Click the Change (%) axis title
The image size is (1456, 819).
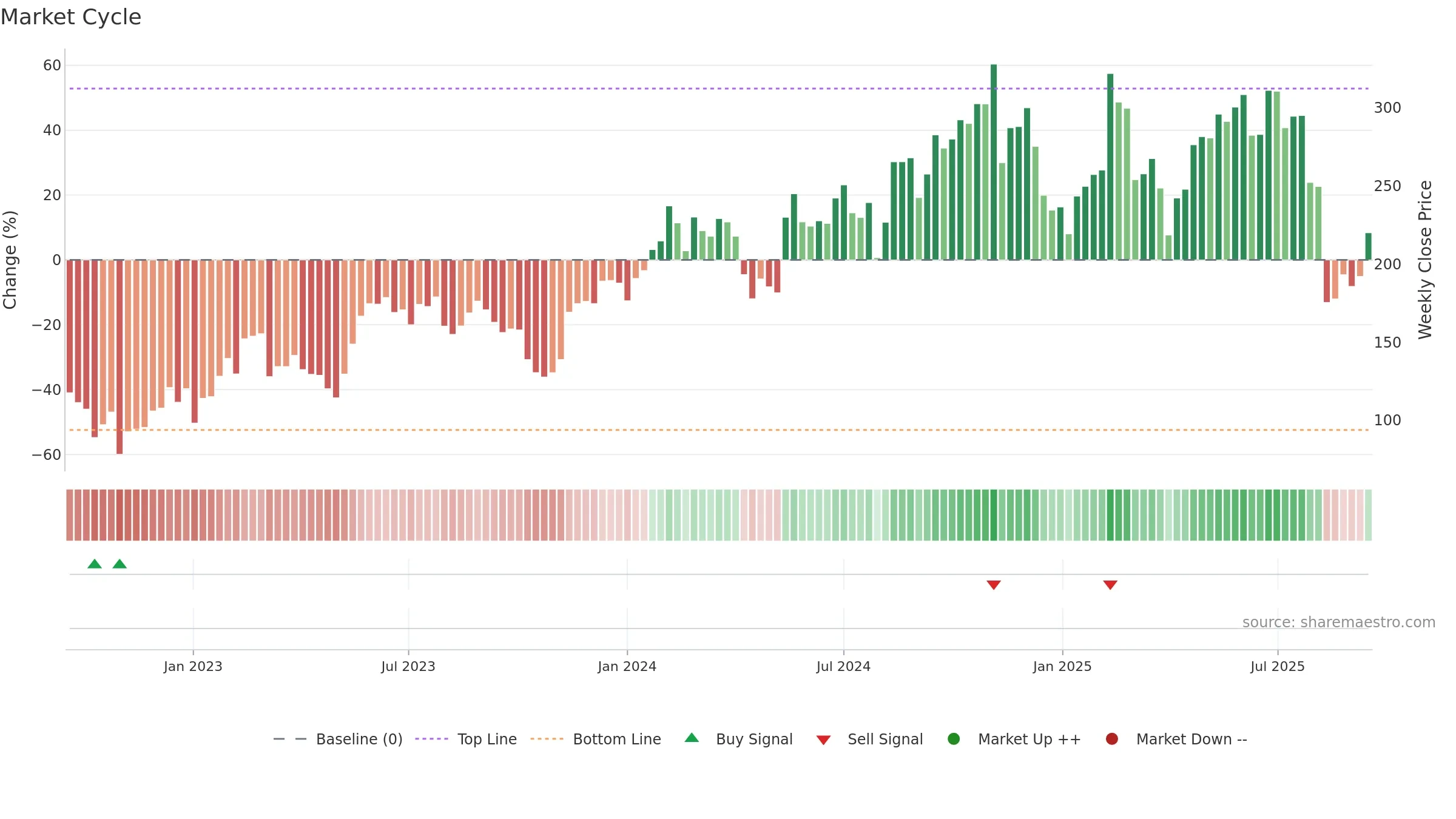[x=10, y=260]
